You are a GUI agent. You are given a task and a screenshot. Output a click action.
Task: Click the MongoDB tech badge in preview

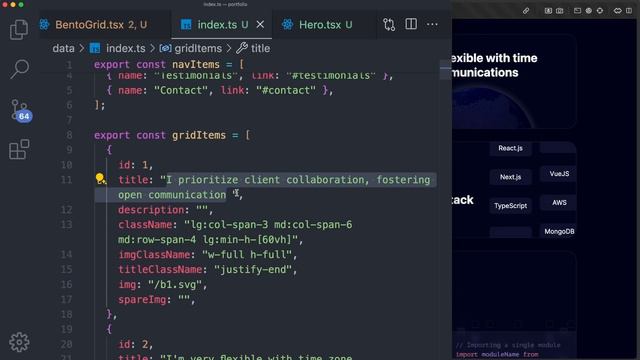click(x=559, y=231)
